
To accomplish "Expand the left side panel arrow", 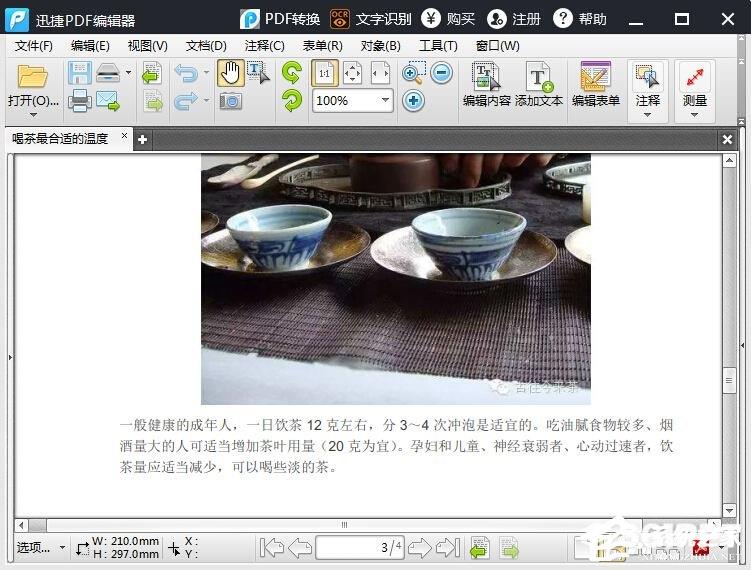I will pyautogui.click(x=10, y=357).
